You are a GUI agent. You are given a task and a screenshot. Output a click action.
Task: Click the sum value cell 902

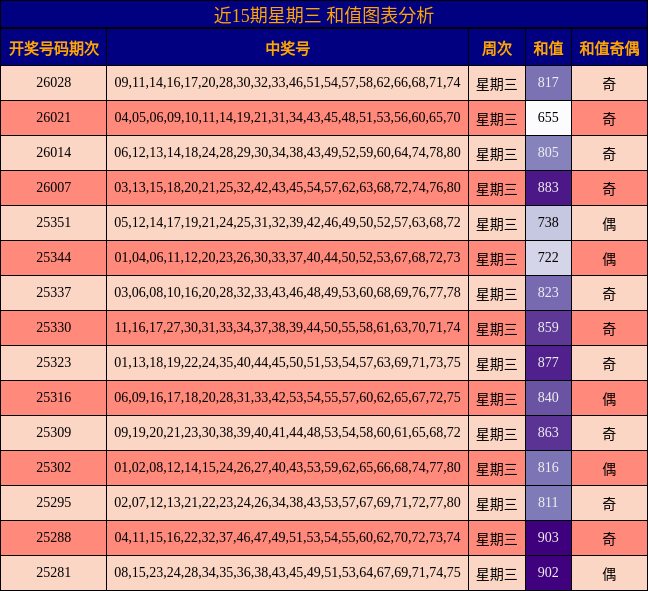tap(548, 573)
